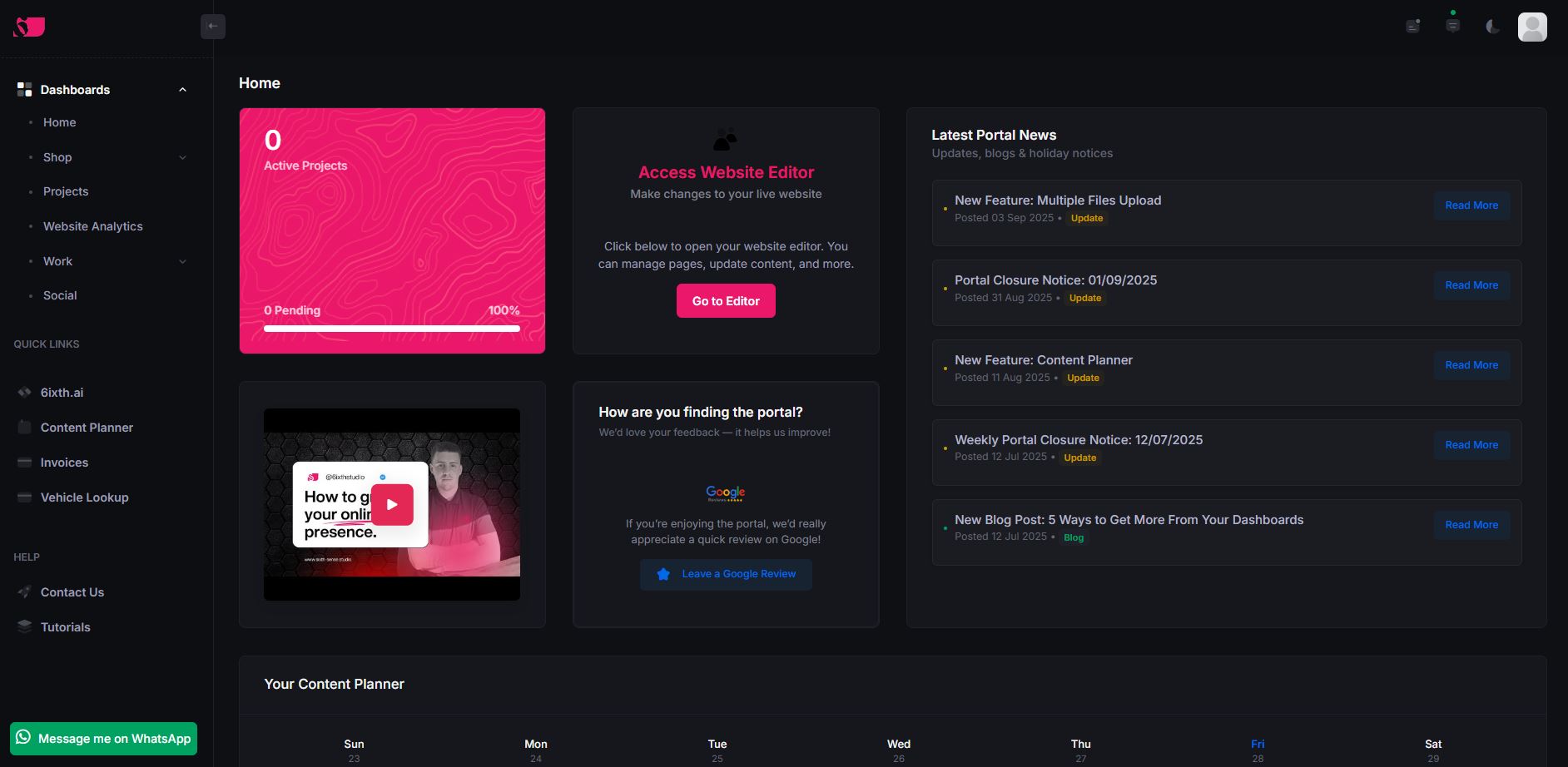1568x767 pixels.
Task: Click the 6ixth studio logo icon
Action: pos(29,27)
